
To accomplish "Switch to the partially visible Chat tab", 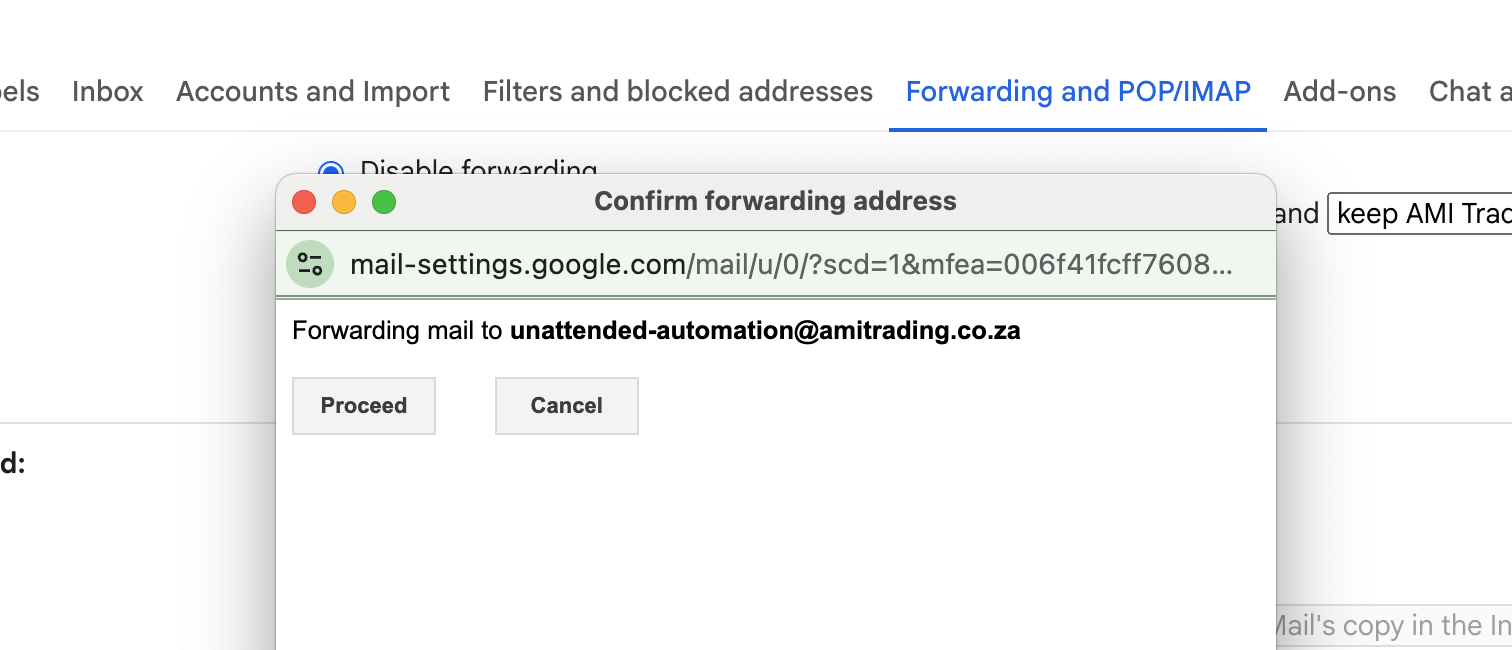I will coord(1470,92).
